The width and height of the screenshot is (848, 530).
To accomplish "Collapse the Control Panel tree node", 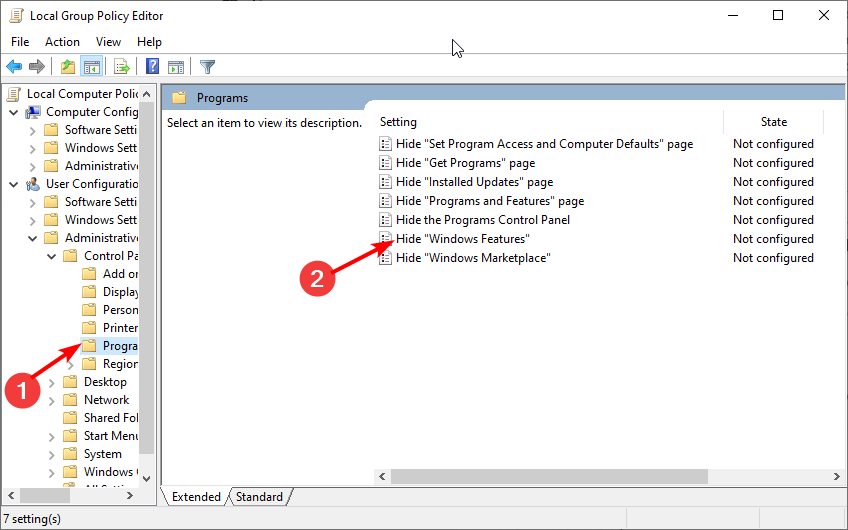I will click(x=52, y=256).
